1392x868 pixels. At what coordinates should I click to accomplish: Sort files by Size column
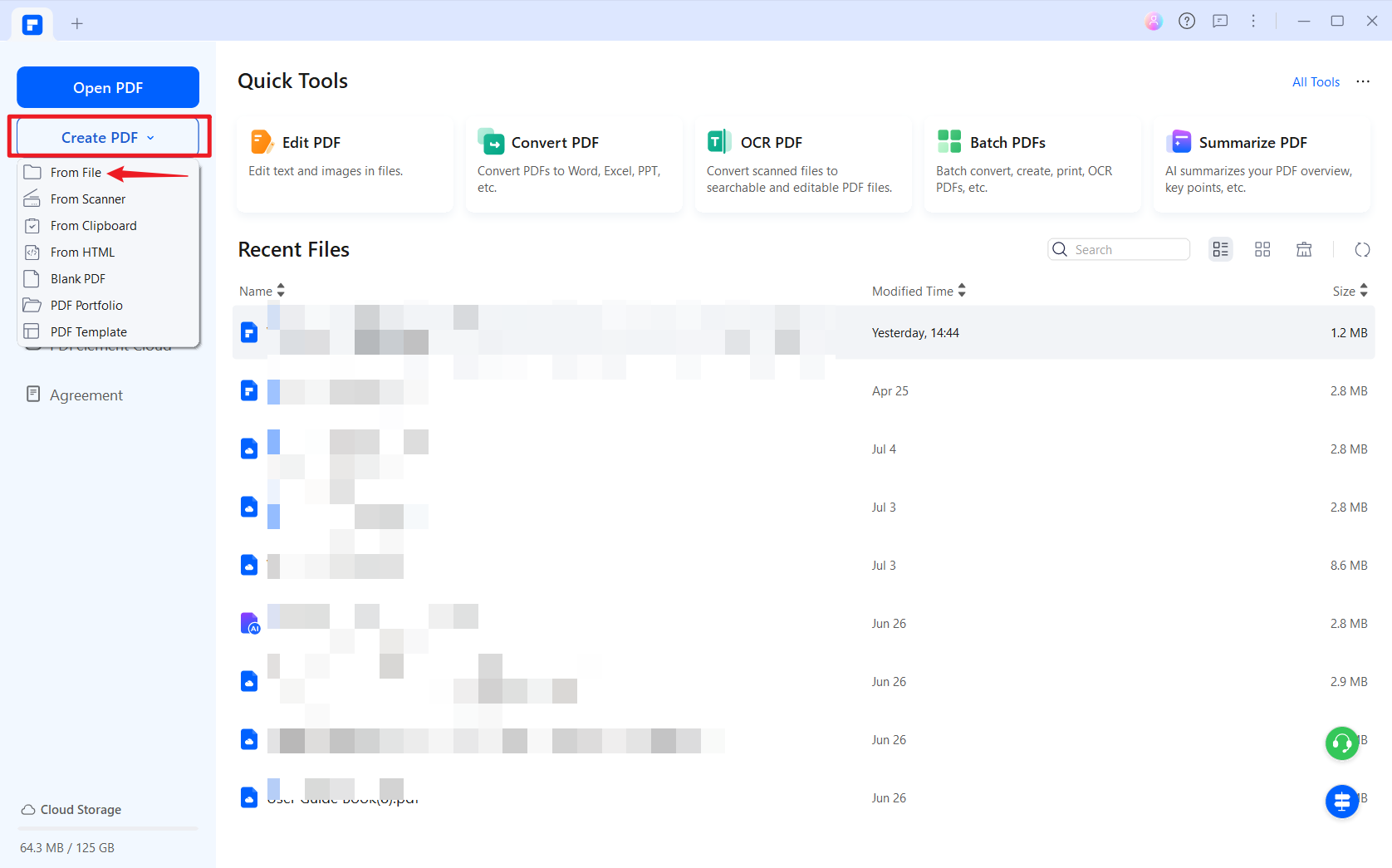point(1350,291)
